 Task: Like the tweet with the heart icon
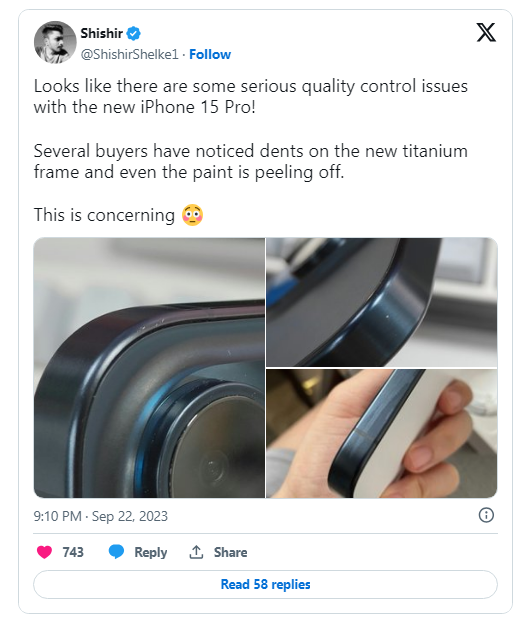click(x=44, y=552)
